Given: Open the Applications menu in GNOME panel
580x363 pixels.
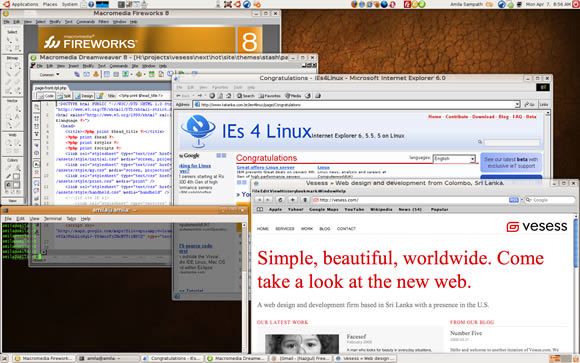Looking at the screenshot, I should click(25, 4).
